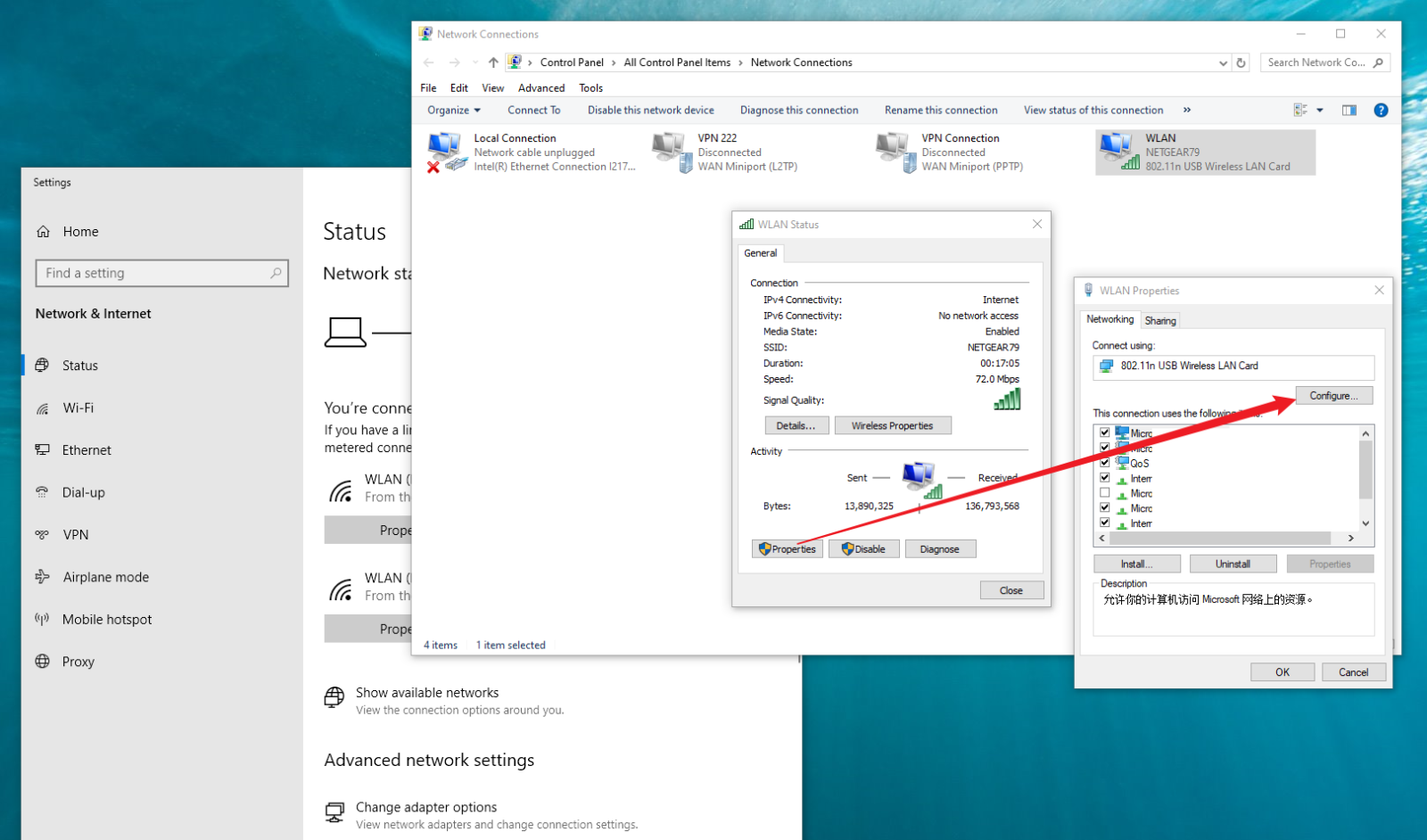
Task: Select the Local Connection adapter
Action: coord(532,152)
